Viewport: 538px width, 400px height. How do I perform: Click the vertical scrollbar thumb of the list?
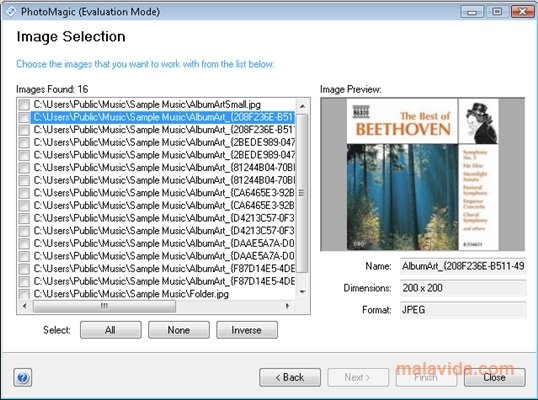point(302,193)
